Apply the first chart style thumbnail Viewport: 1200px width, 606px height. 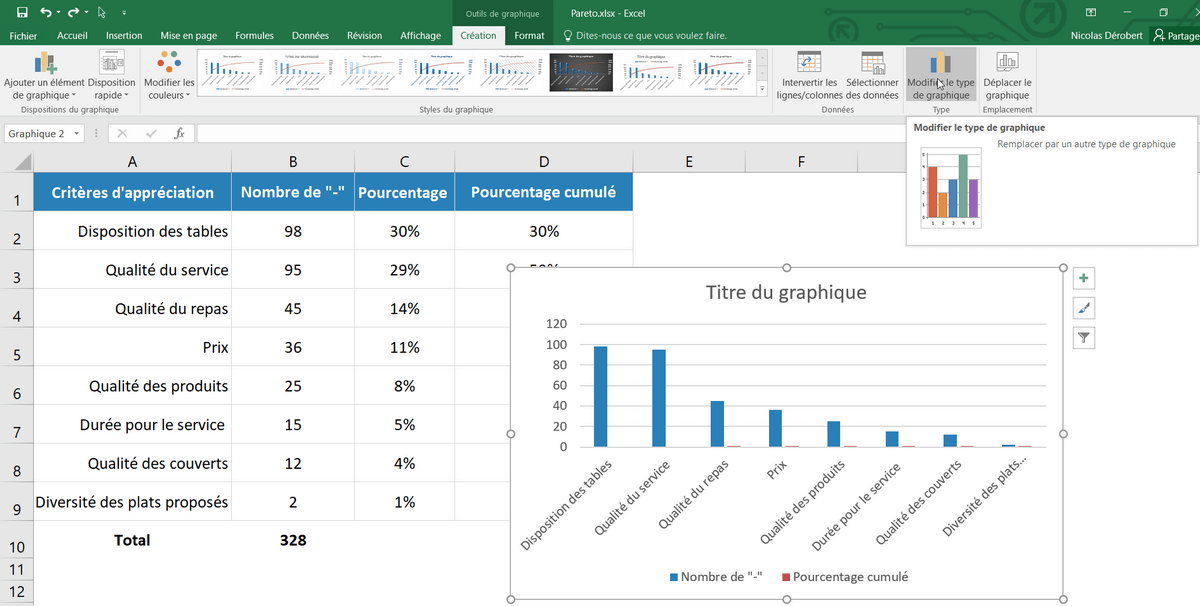coord(232,71)
